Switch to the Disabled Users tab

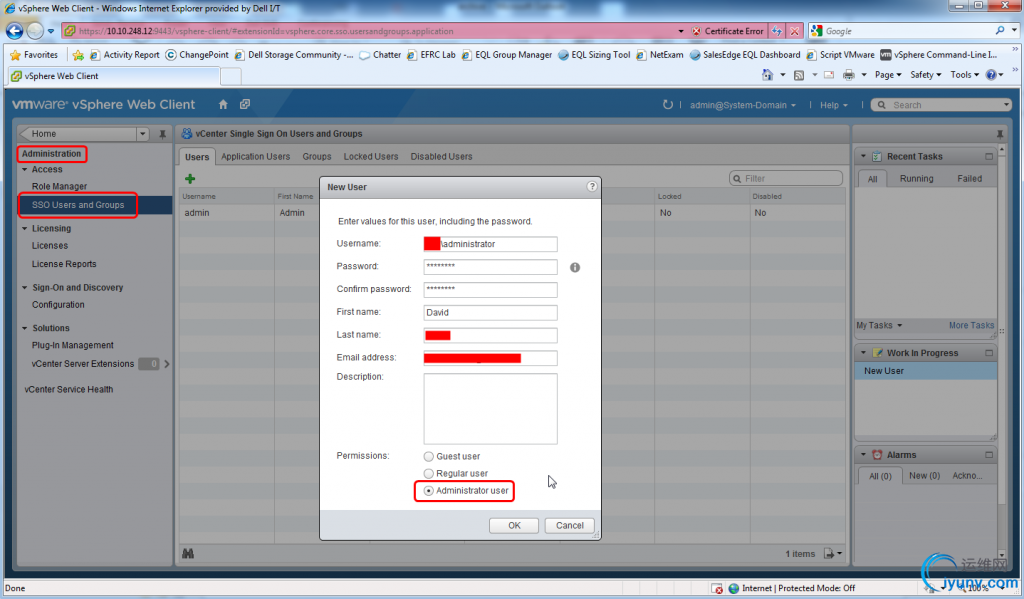(x=441, y=157)
